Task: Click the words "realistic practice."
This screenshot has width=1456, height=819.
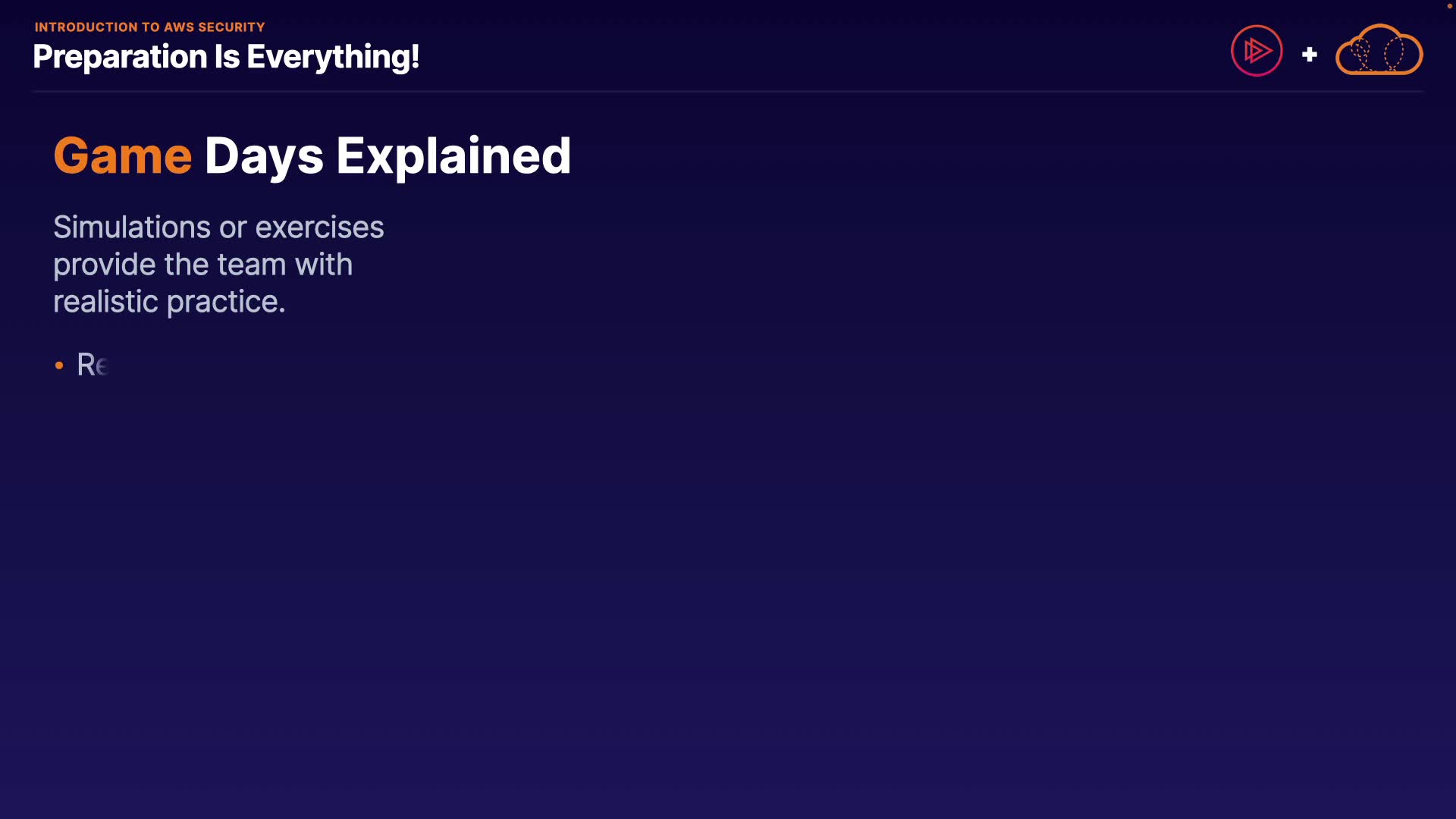Action: click(x=169, y=302)
